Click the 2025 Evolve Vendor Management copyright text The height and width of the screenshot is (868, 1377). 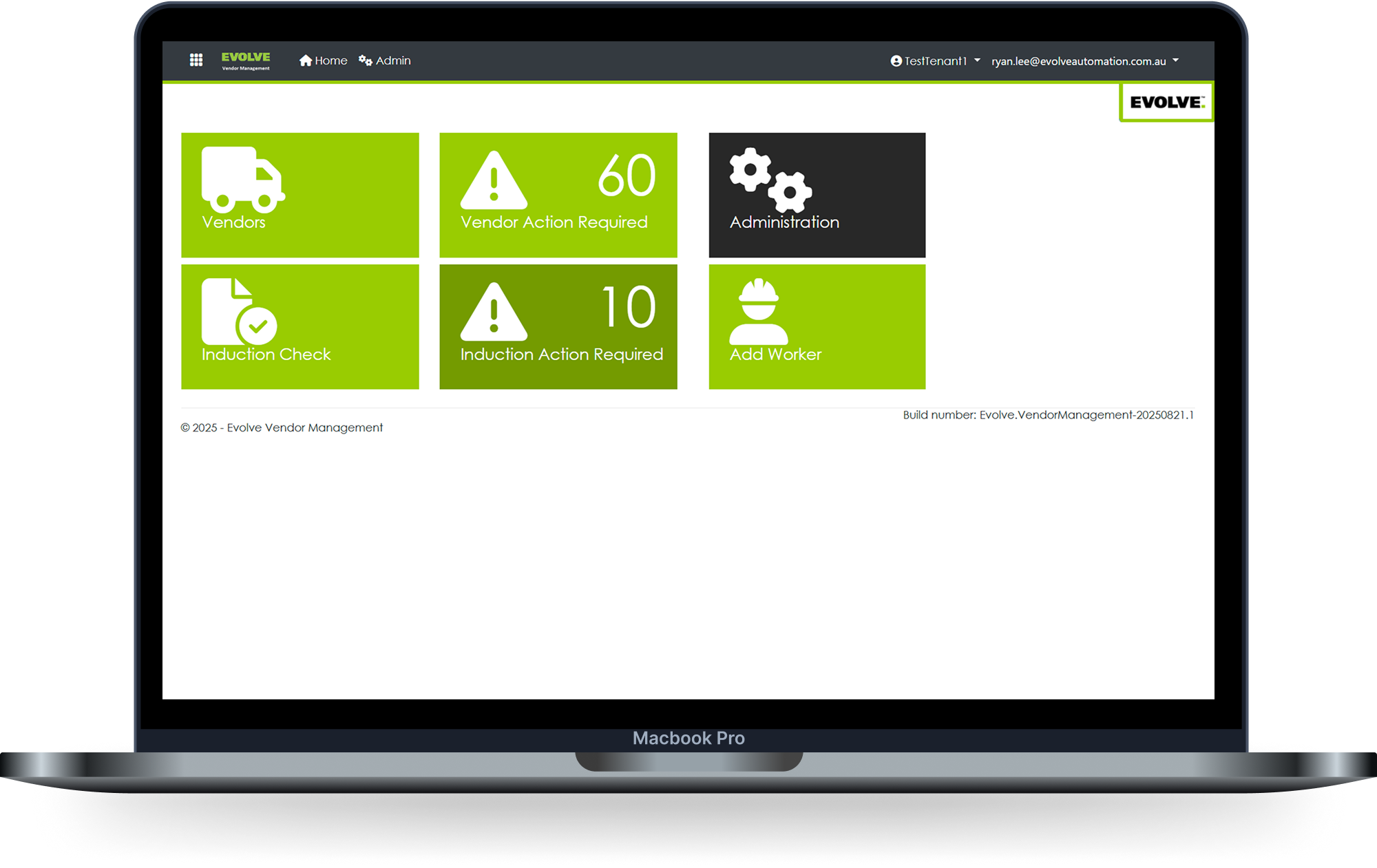pyautogui.click(x=282, y=427)
